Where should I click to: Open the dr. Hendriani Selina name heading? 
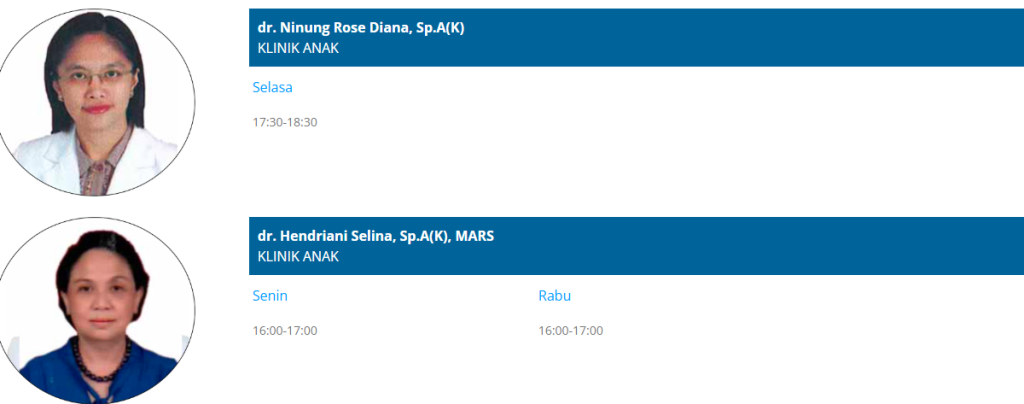point(376,236)
